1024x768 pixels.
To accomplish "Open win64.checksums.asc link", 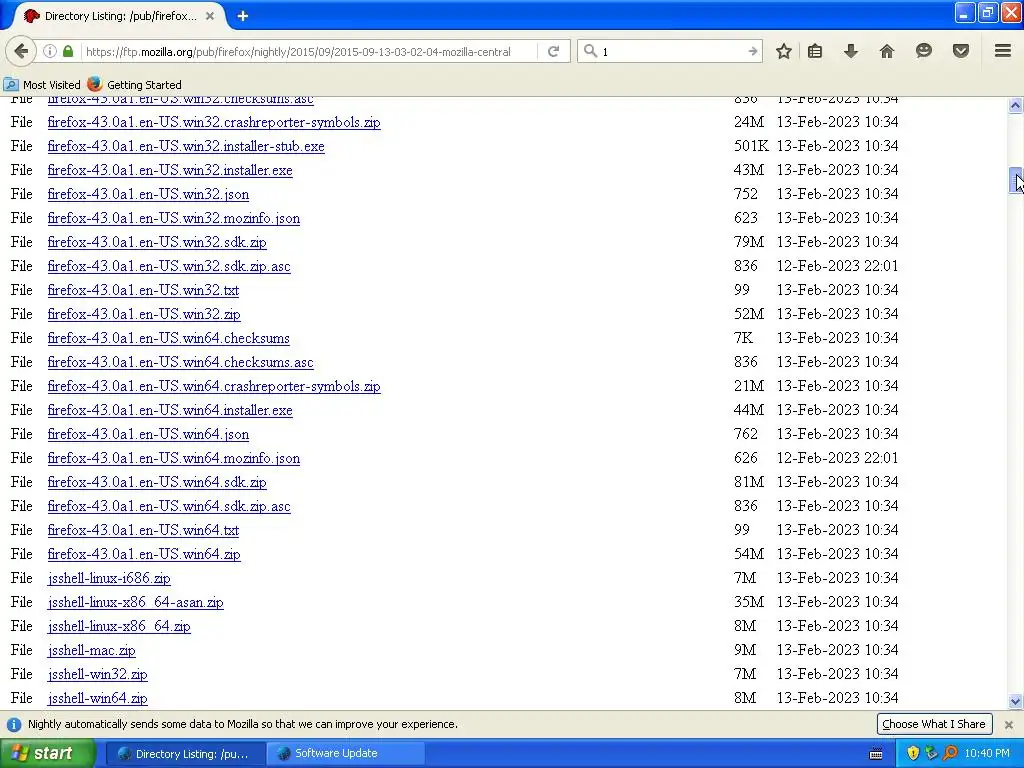I will tap(180, 362).
